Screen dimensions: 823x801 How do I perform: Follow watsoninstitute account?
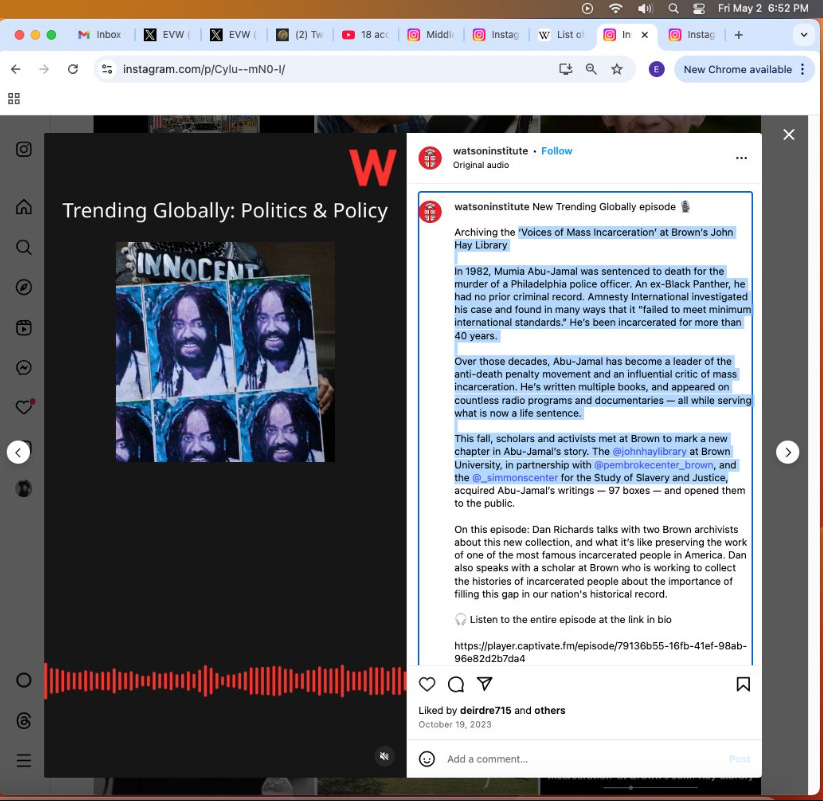(556, 151)
